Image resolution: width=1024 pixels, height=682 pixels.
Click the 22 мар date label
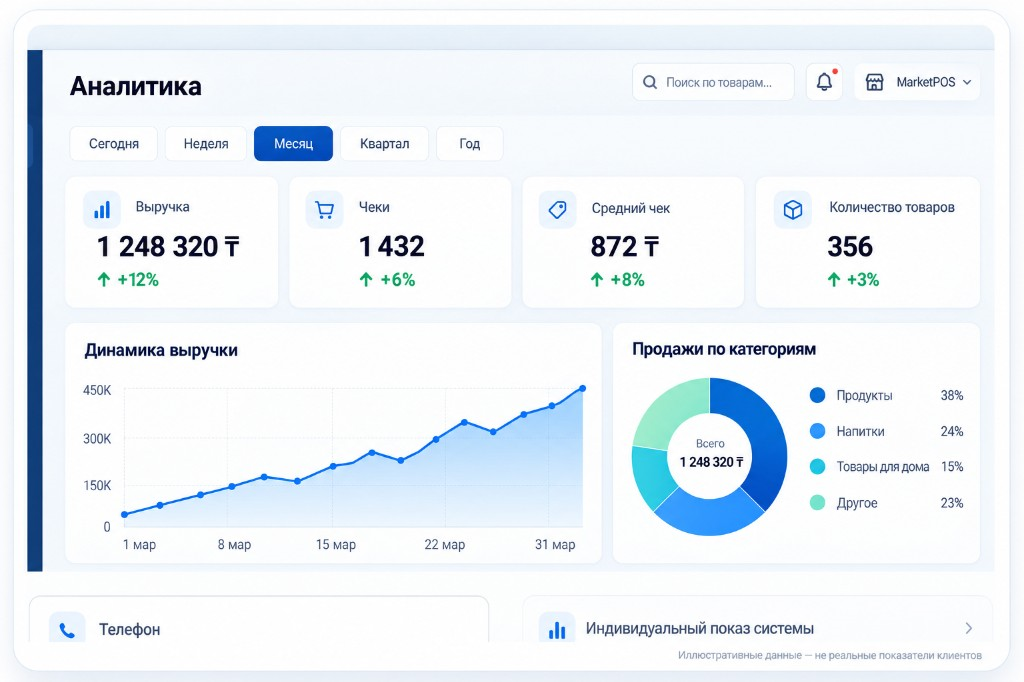[445, 544]
